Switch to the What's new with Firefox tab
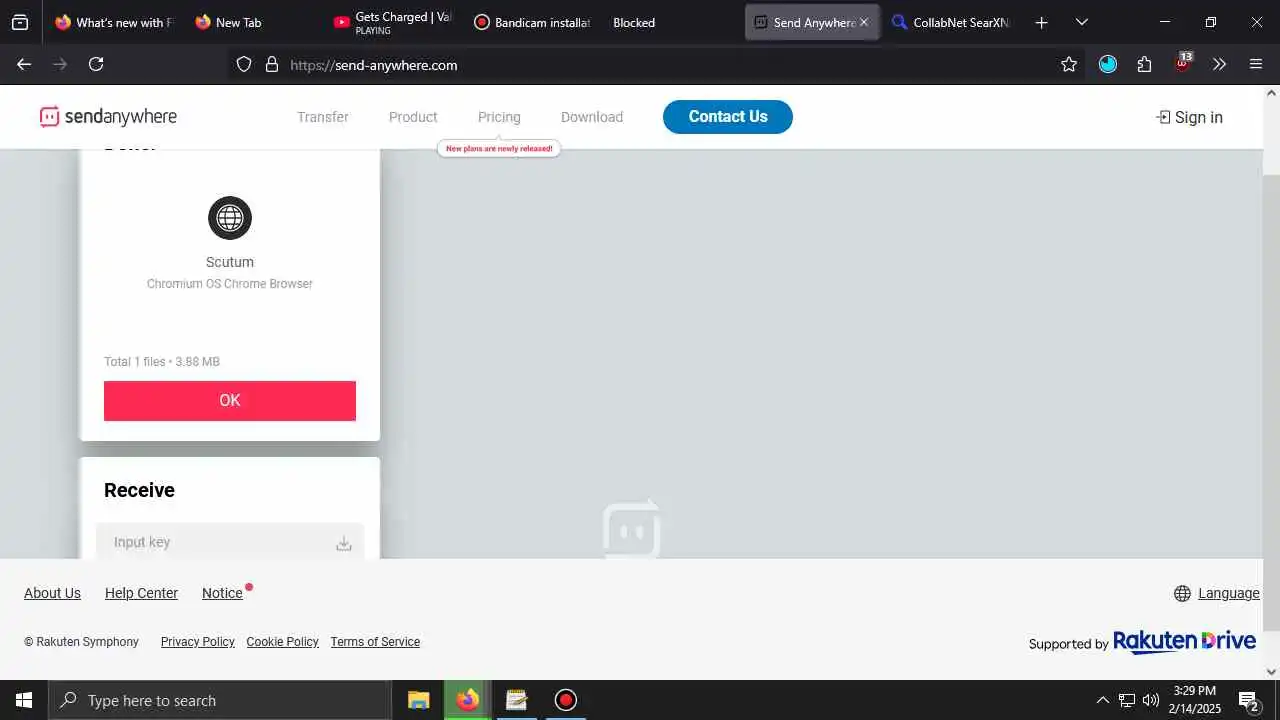The image size is (1280, 720). 113,22
